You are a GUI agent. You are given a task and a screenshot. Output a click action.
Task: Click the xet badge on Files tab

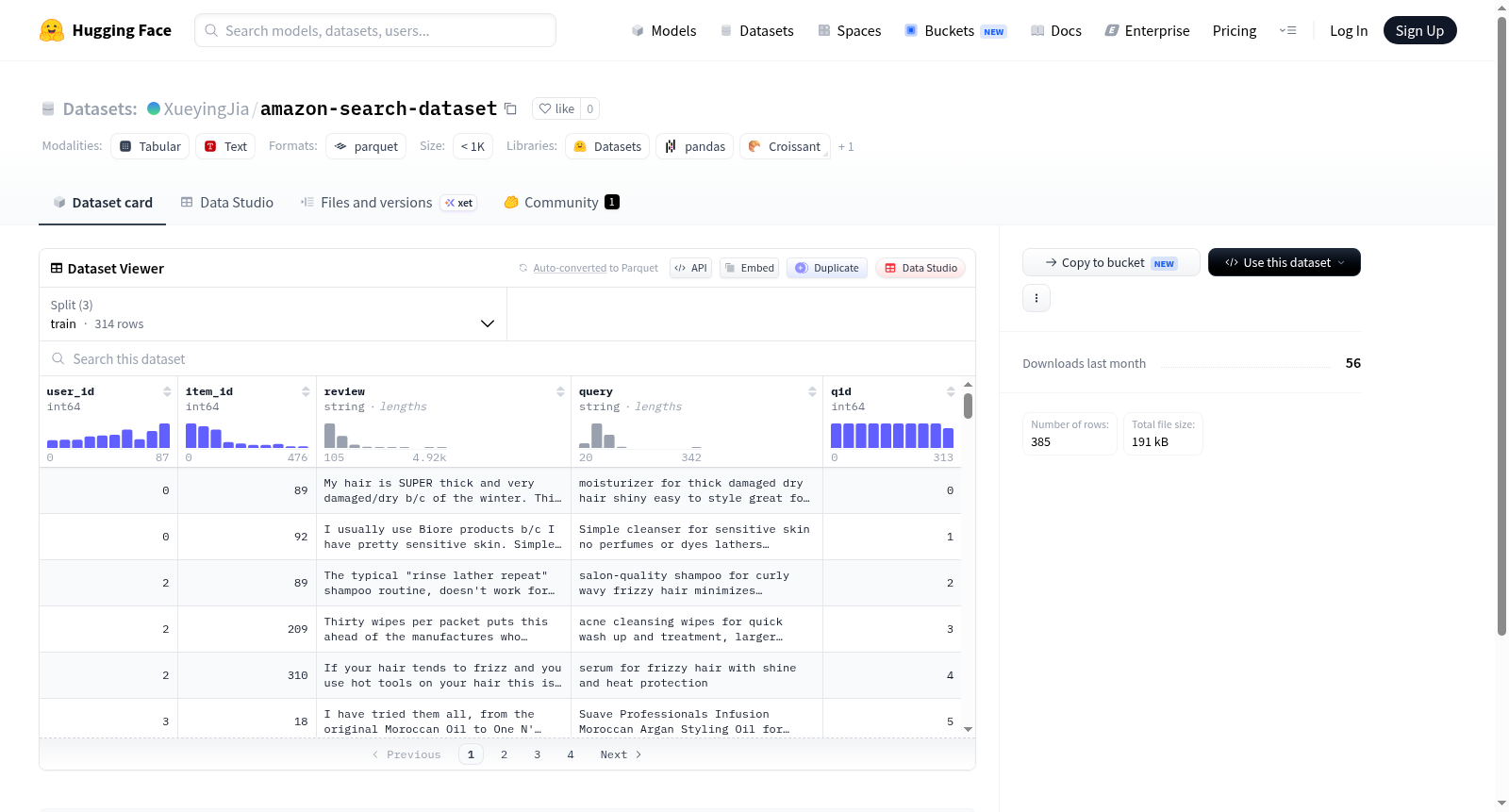pos(459,203)
